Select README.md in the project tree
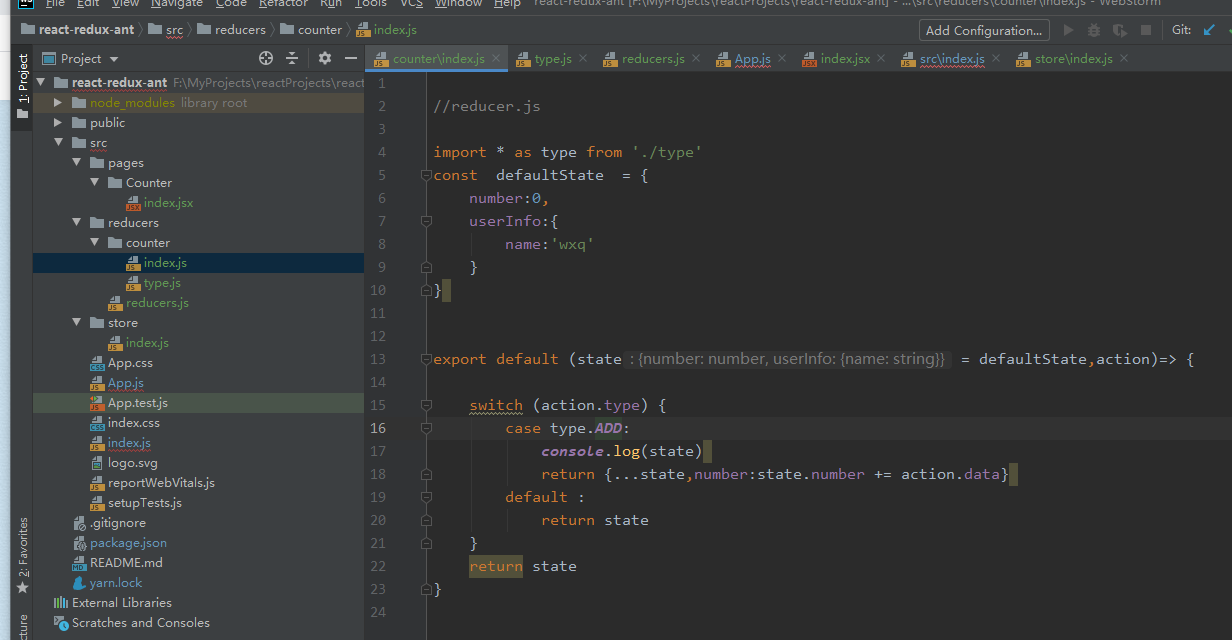 point(126,563)
